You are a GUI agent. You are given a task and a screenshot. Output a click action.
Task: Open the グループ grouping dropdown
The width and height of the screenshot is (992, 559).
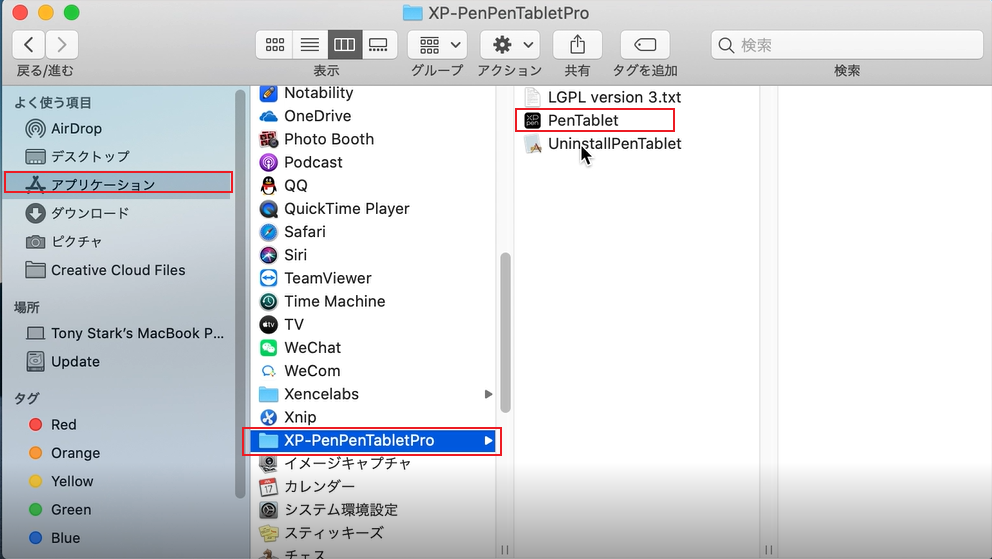(438, 44)
